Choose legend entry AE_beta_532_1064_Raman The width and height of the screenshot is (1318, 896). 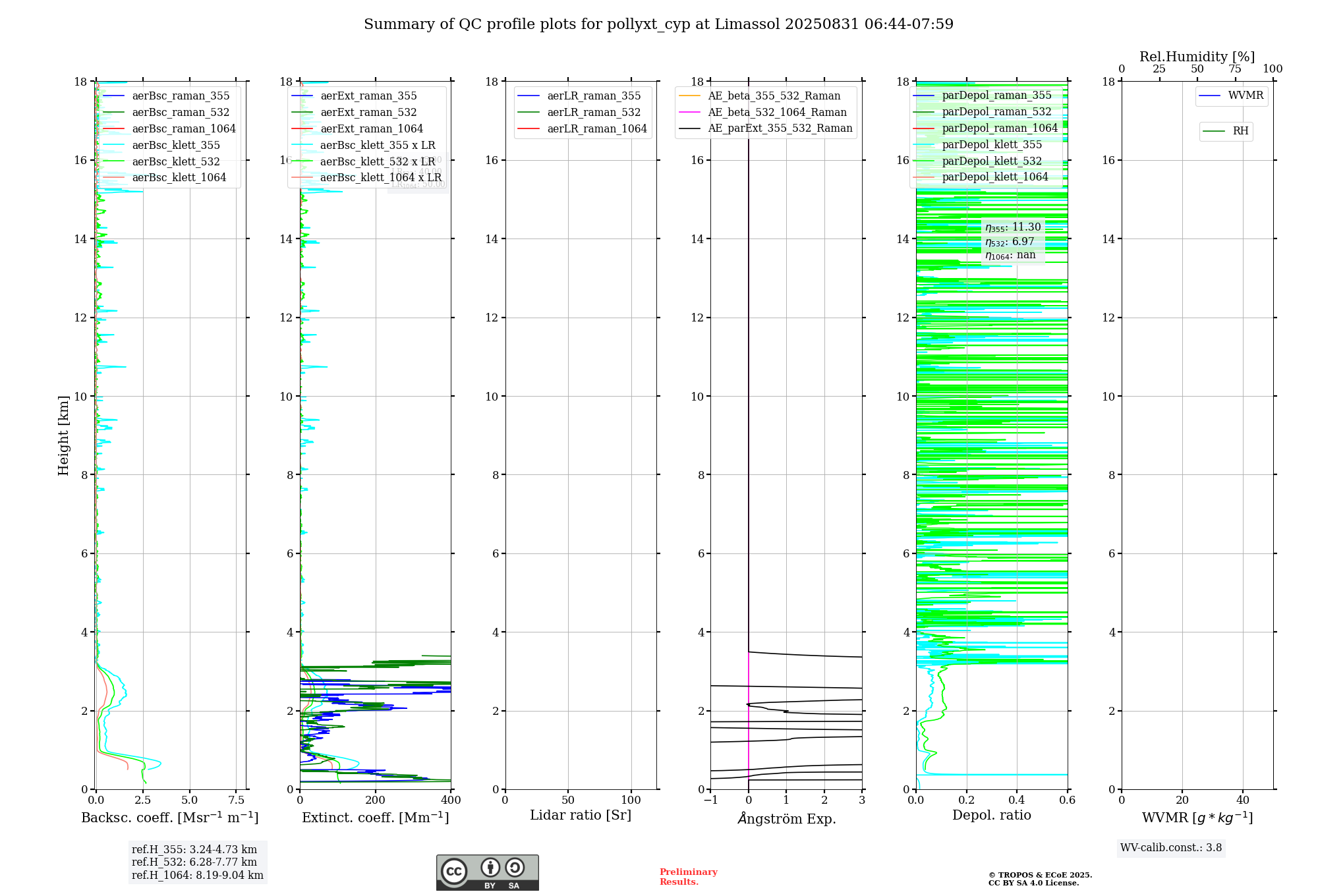(763, 113)
